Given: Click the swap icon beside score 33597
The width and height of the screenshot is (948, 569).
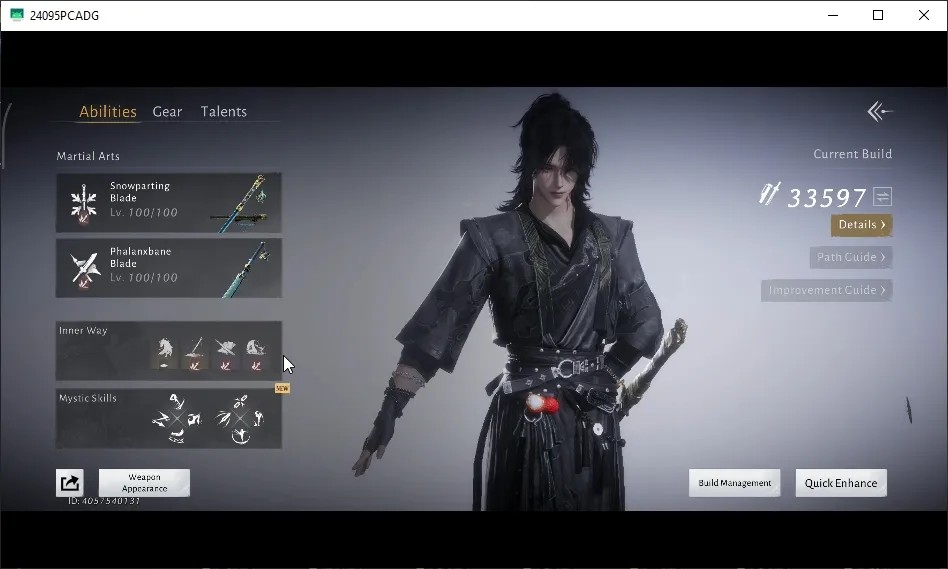Looking at the screenshot, I should 882,197.
